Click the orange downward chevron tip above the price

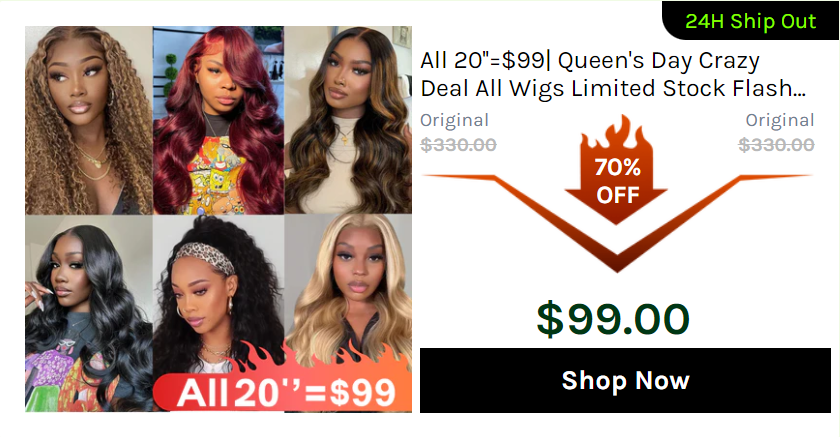coord(617,263)
